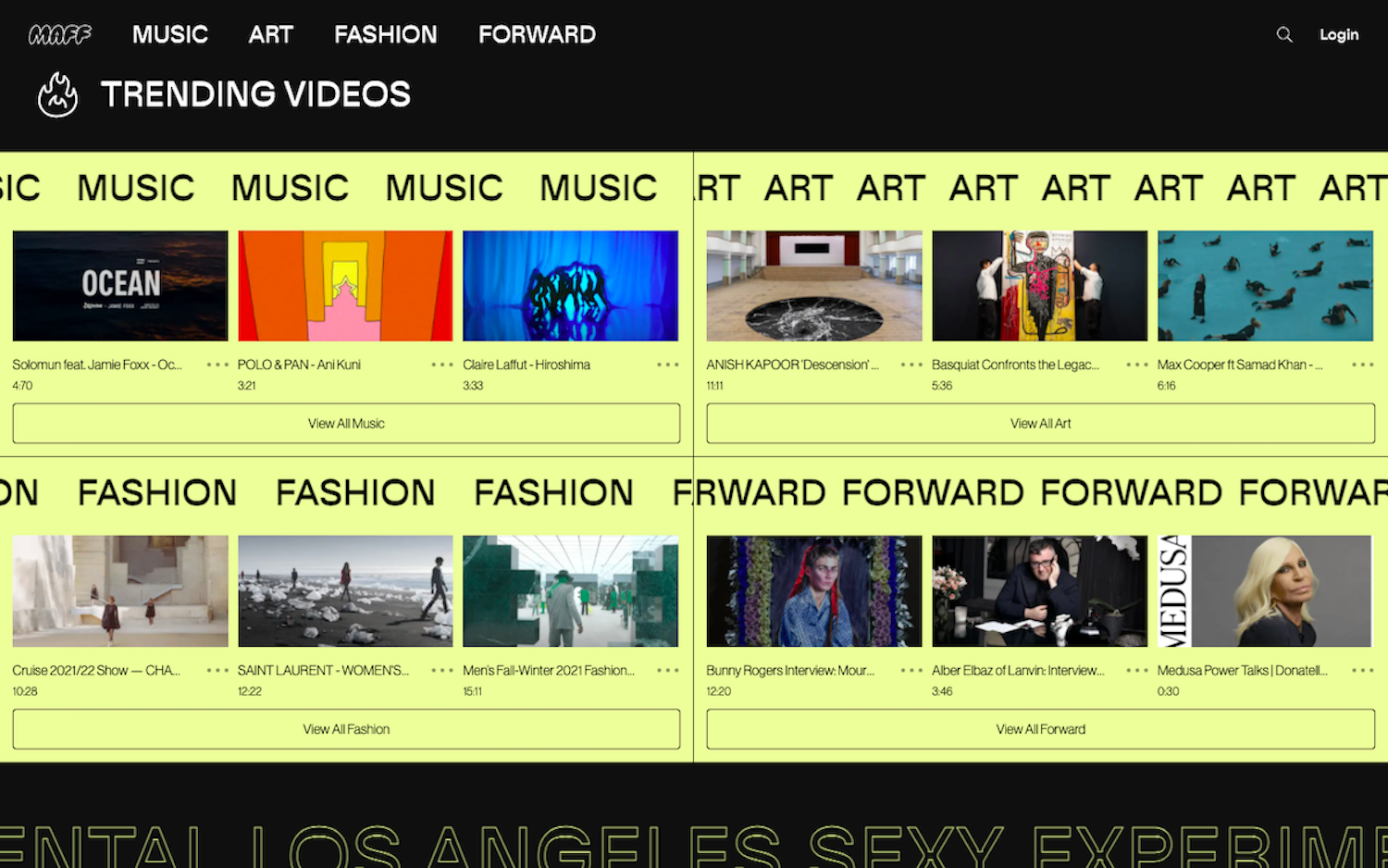Select Fashion in the top navigation

(x=385, y=35)
